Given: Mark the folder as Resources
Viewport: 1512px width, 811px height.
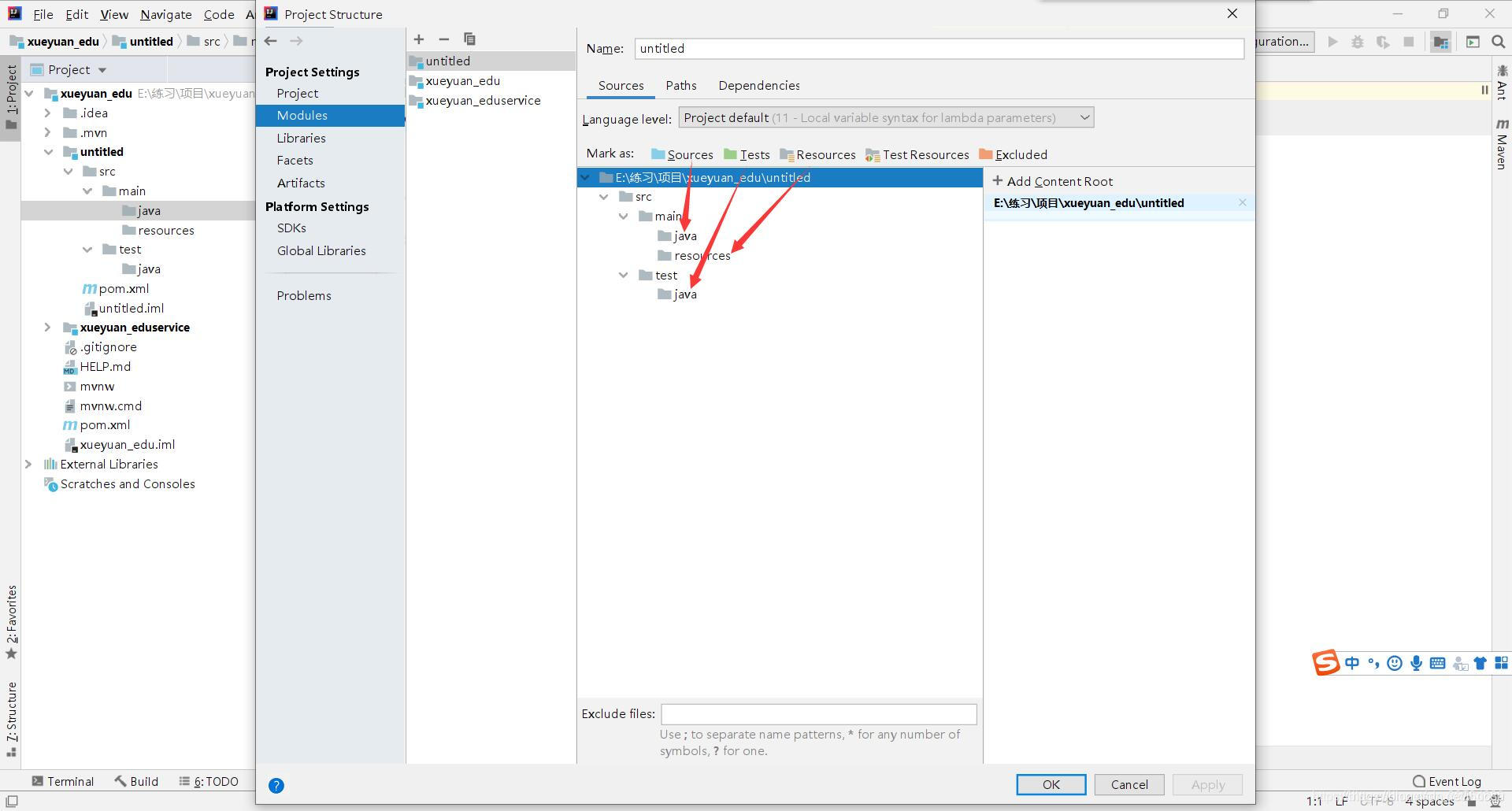Looking at the screenshot, I should click(x=817, y=154).
